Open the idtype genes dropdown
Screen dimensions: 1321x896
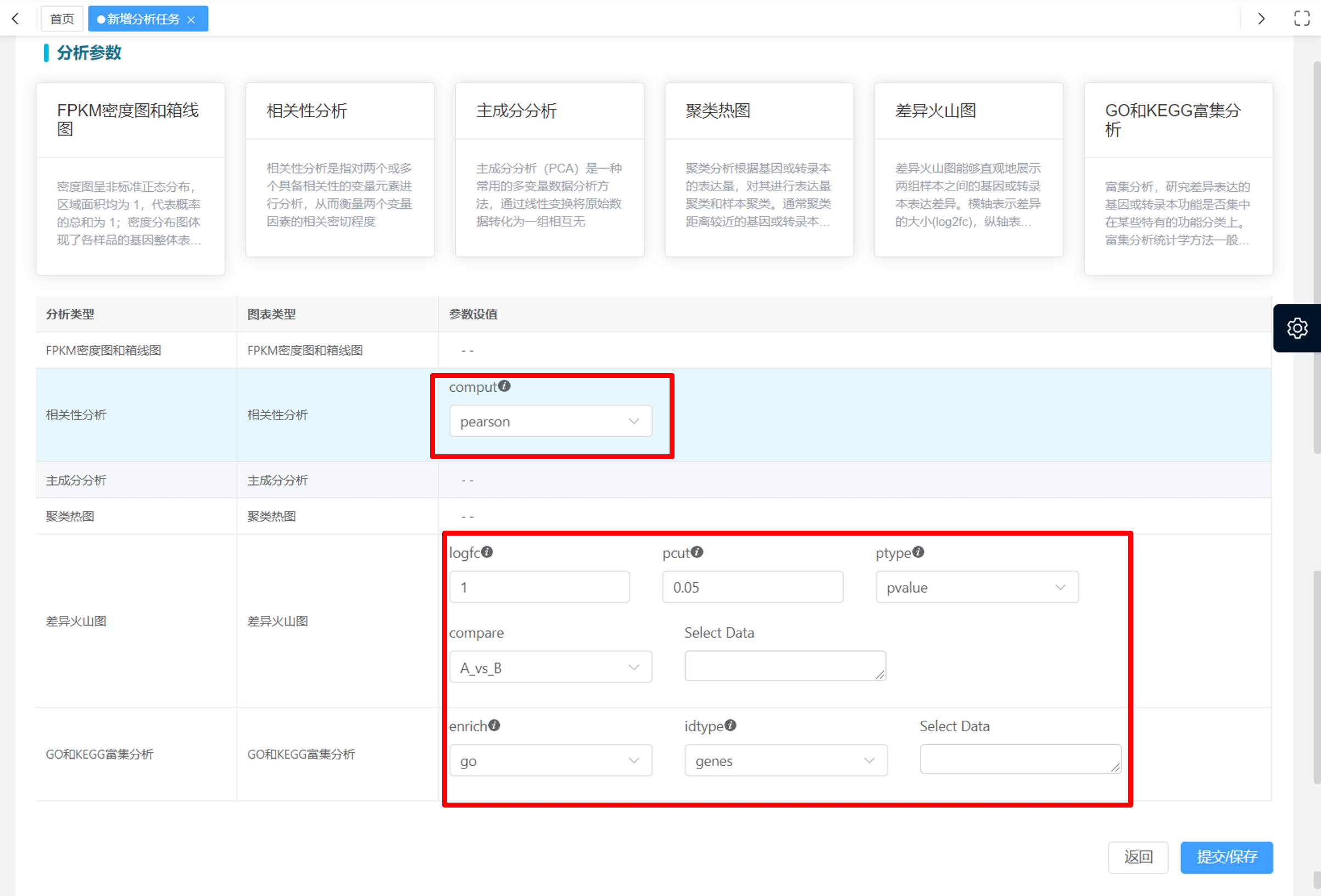pyautogui.click(x=785, y=761)
